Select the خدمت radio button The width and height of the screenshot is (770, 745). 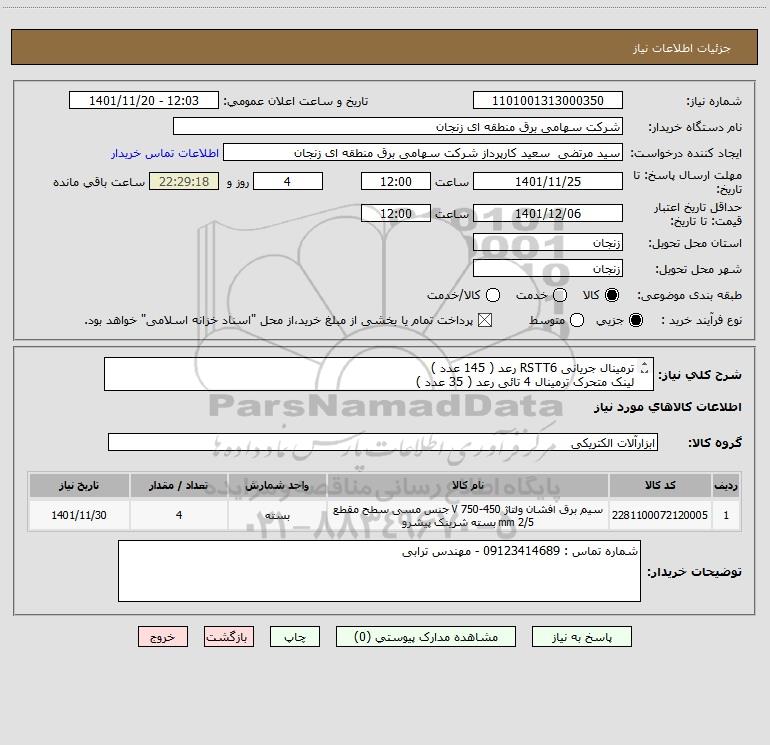(x=560, y=295)
